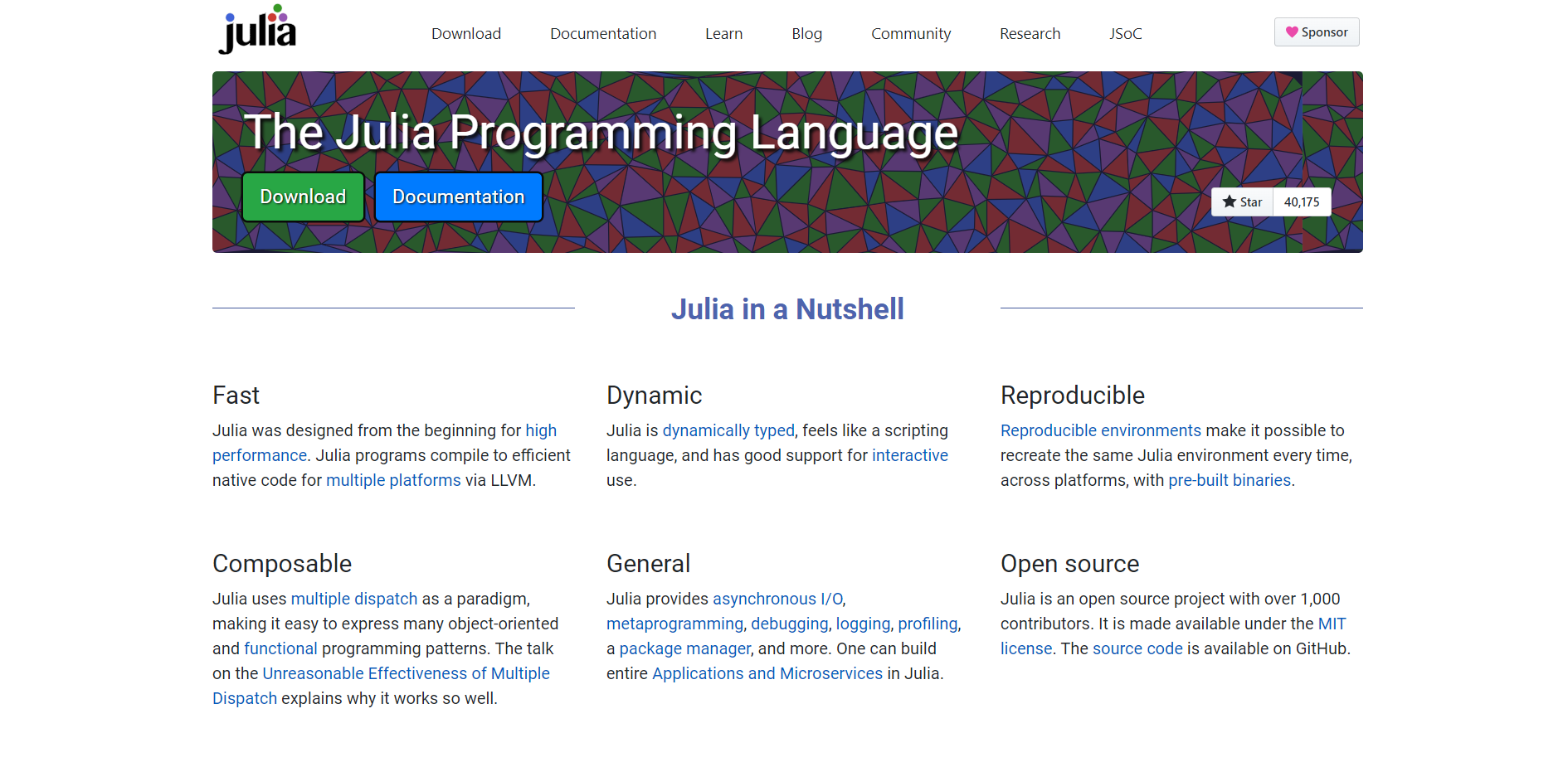The width and height of the screenshot is (1568, 767).
Task: Follow the 'multiple platforms' link
Action: pyautogui.click(x=393, y=480)
